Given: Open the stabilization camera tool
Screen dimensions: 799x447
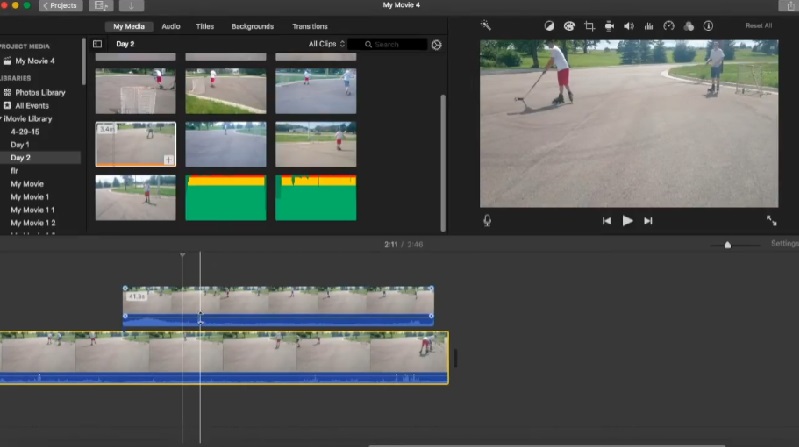Looking at the screenshot, I should point(609,26).
